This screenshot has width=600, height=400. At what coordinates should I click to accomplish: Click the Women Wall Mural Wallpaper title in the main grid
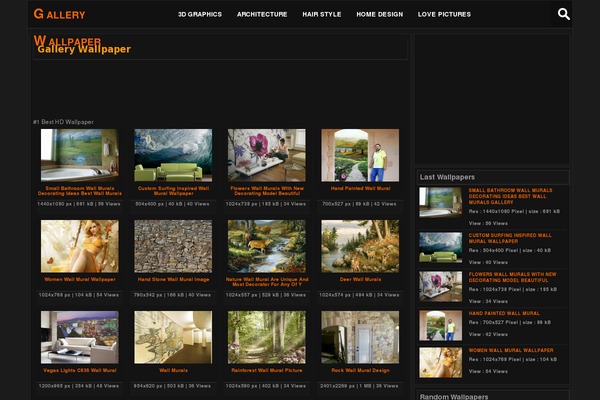pos(80,279)
